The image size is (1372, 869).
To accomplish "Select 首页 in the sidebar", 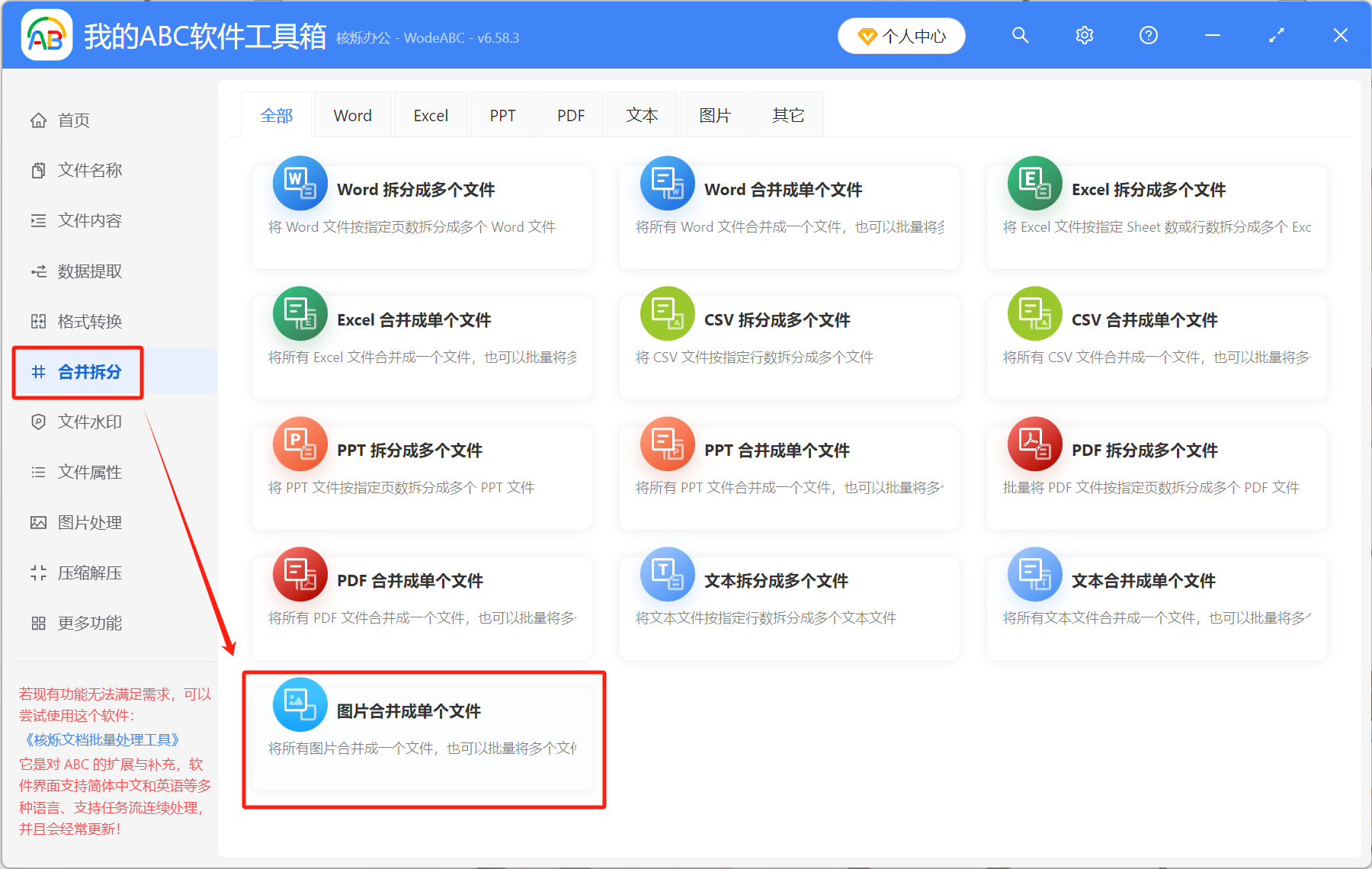I will tap(72, 120).
